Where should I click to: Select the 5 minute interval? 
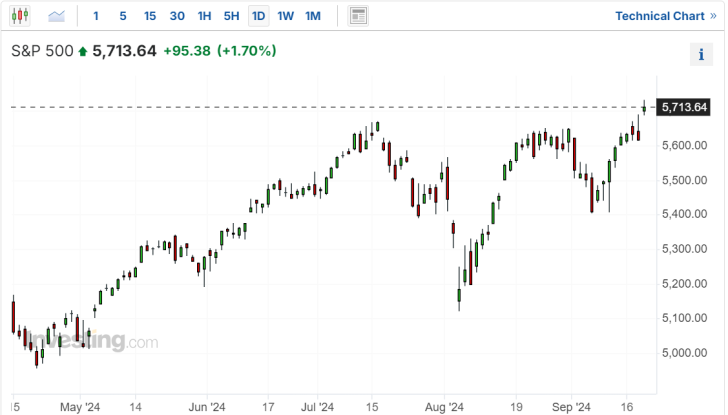point(123,16)
